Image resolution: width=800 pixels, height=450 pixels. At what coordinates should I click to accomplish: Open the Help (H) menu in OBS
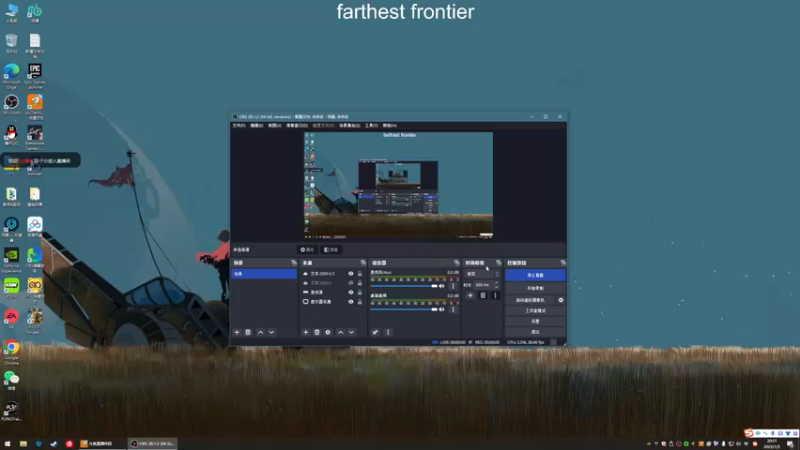389,126
